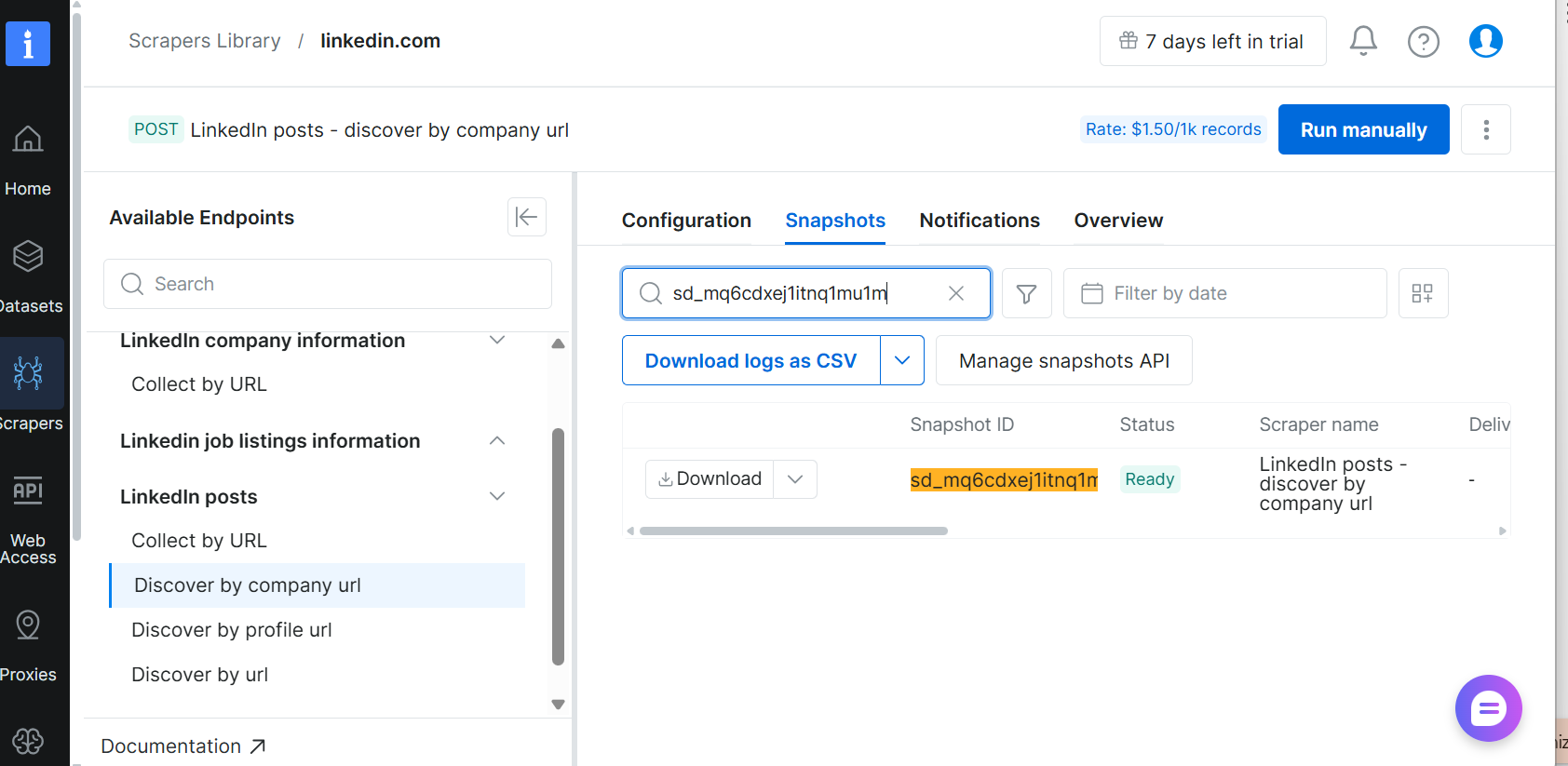Click the blue info logo icon

pyautogui.click(x=28, y=44)
